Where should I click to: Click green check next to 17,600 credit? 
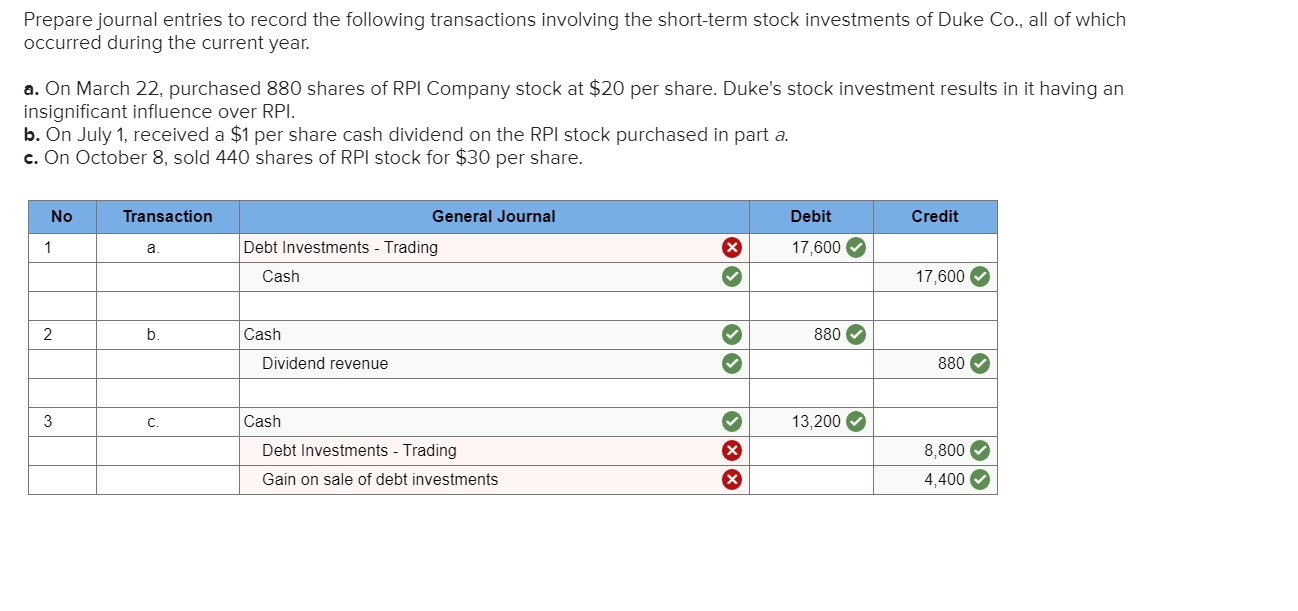pyautogui.click(x=980, y=276)
